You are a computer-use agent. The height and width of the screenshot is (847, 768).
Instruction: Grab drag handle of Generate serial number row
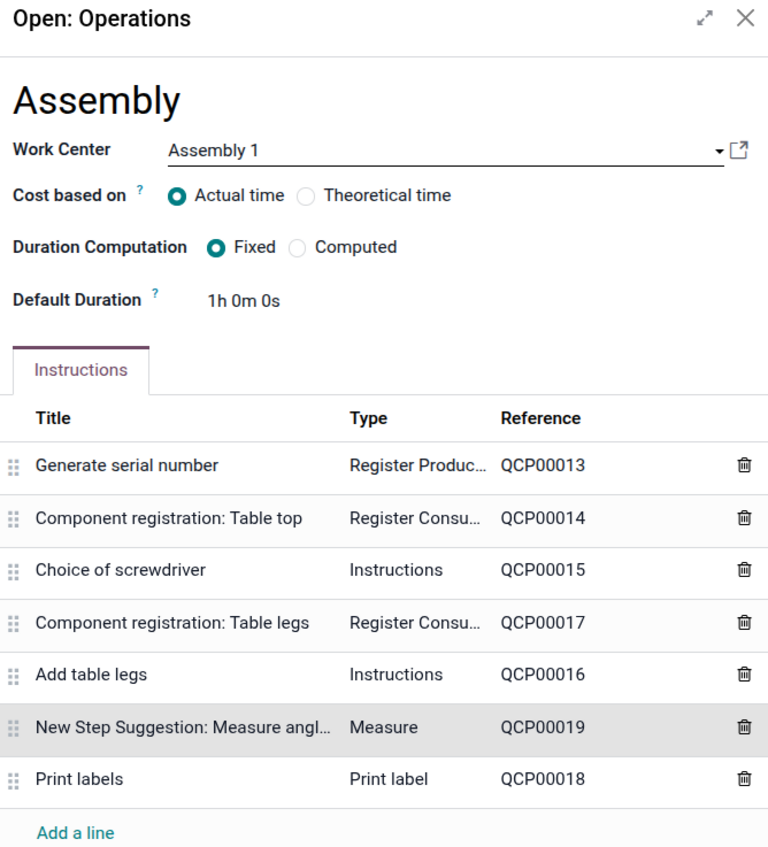pos(14,467)
